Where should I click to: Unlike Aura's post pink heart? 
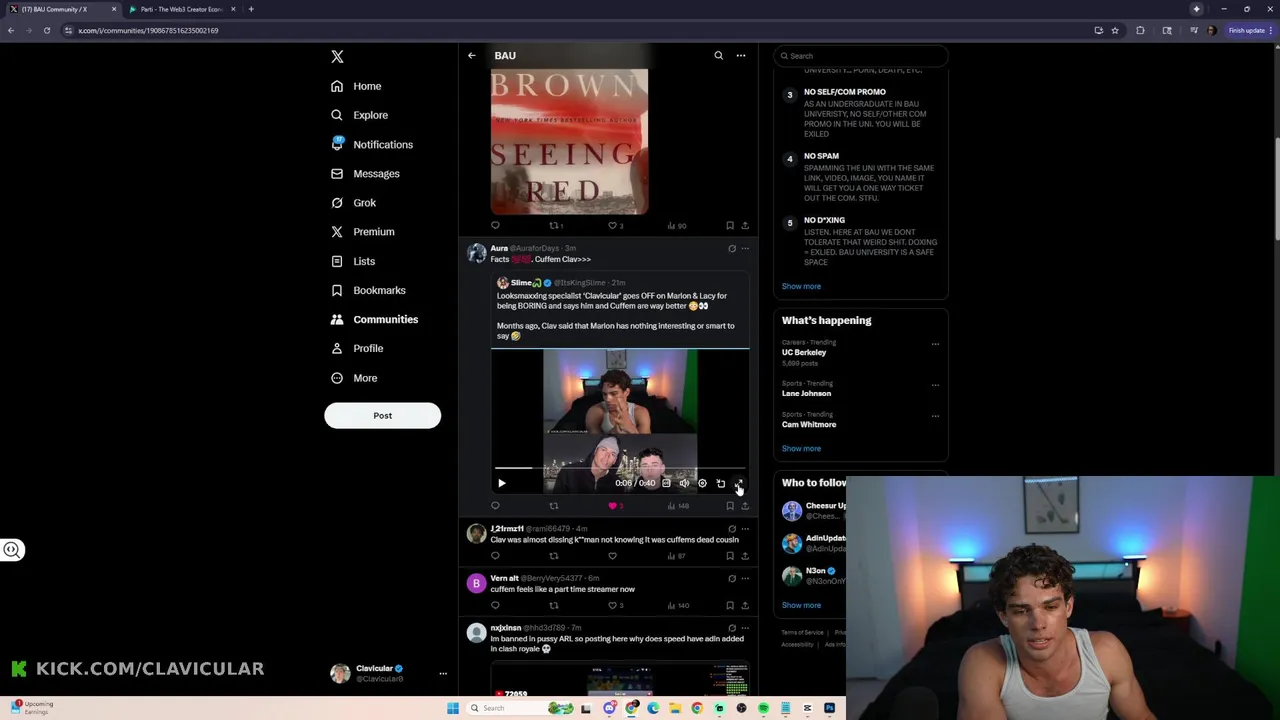612,506
